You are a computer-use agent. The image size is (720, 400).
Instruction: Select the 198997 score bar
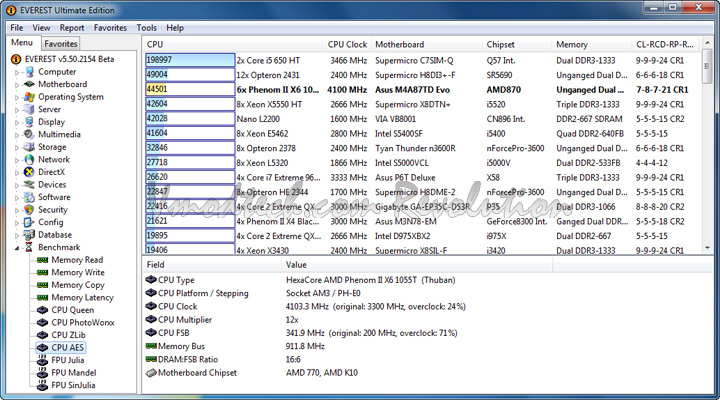click(190, 60)
